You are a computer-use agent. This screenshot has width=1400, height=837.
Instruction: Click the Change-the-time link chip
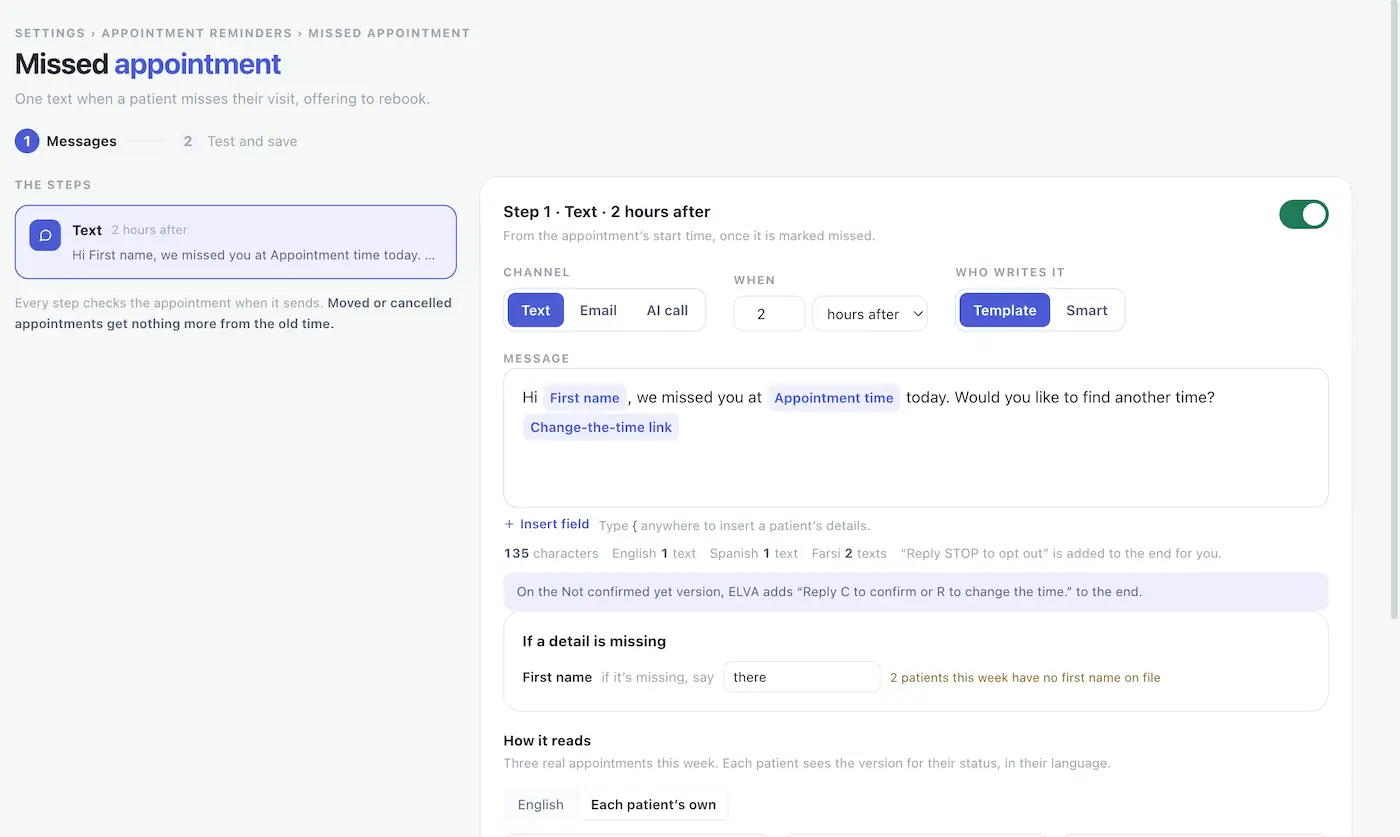[601, 427]
